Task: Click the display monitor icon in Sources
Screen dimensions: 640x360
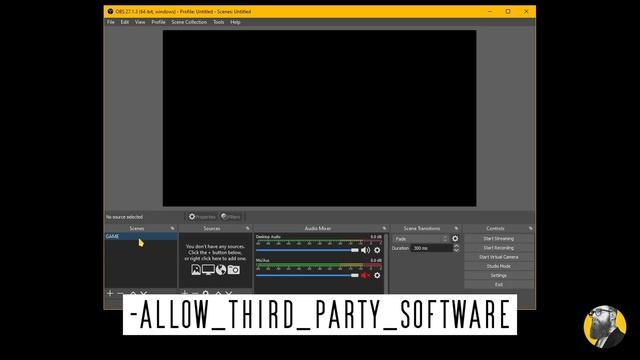Action: coord(208,270)
